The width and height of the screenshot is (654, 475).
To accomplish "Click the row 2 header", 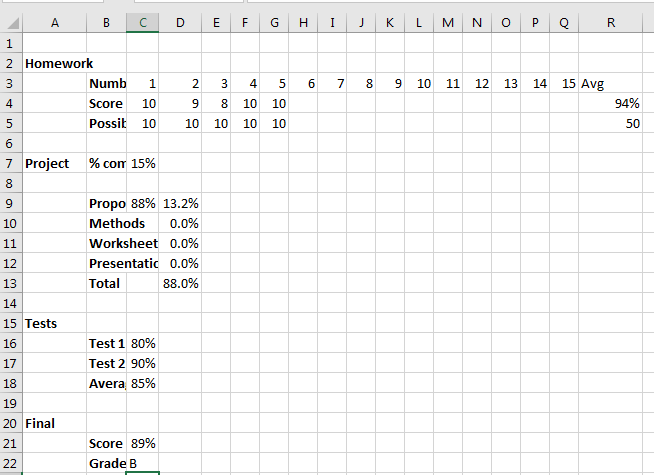I will [x=10, y=63].
